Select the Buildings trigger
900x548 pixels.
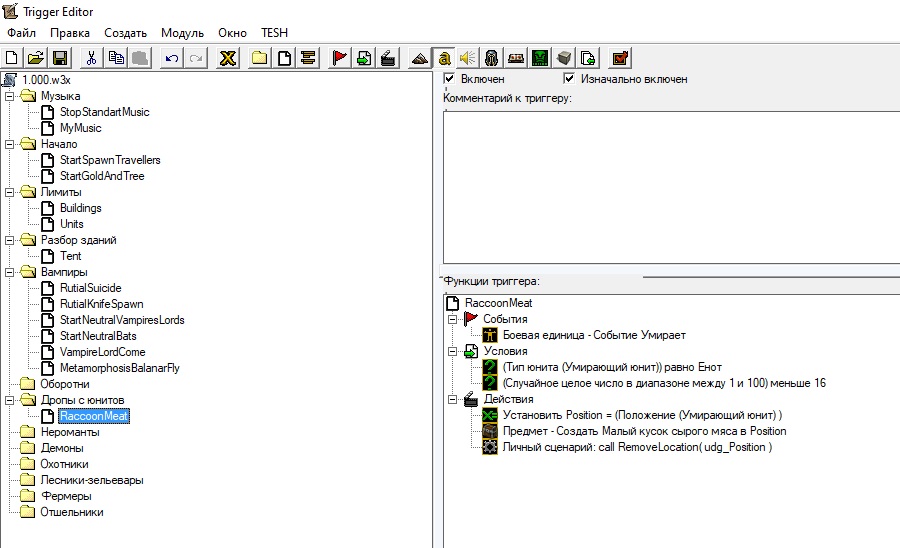[80, 208]
